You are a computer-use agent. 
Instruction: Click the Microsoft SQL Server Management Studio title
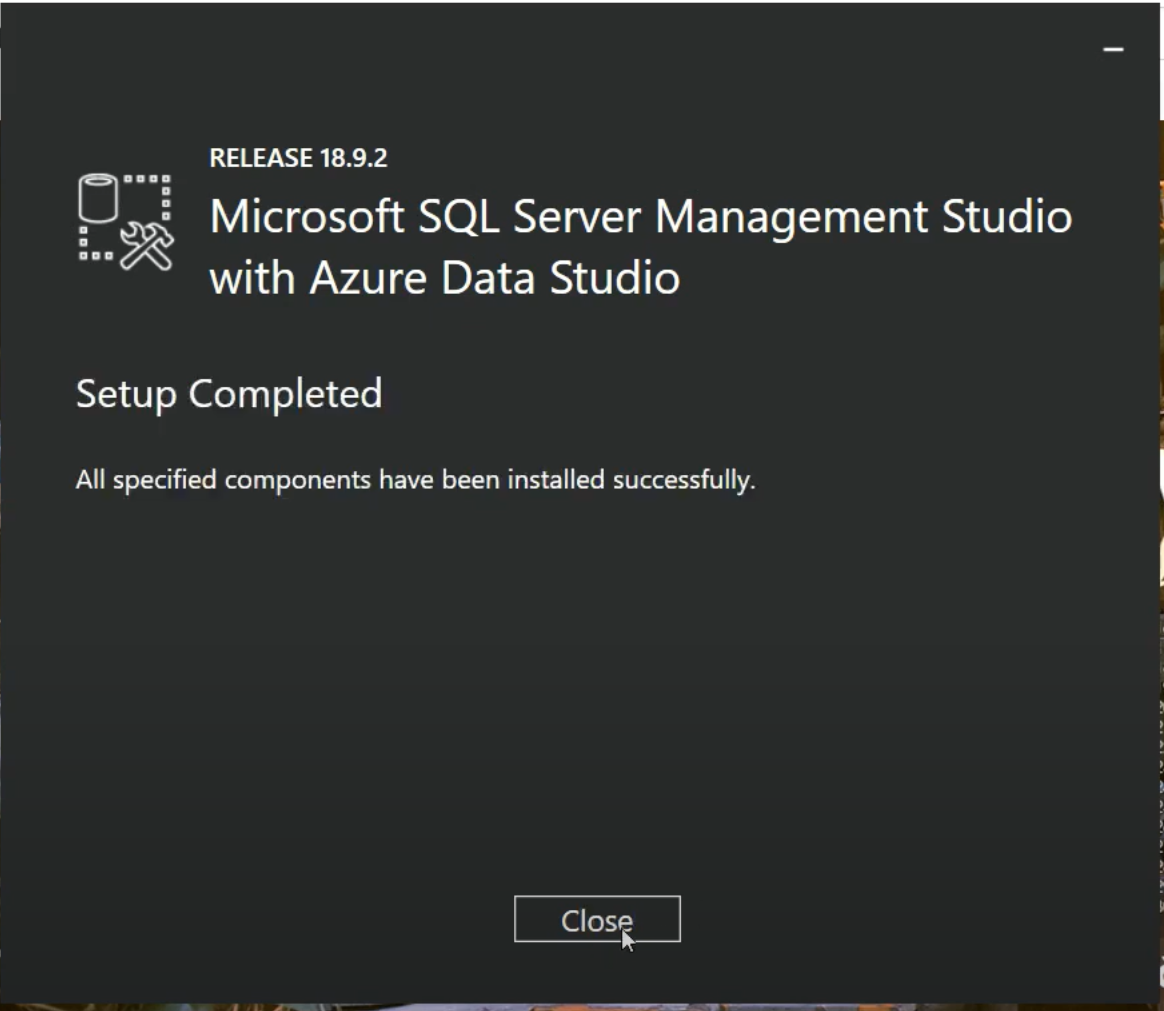click(x=640, y=216)
